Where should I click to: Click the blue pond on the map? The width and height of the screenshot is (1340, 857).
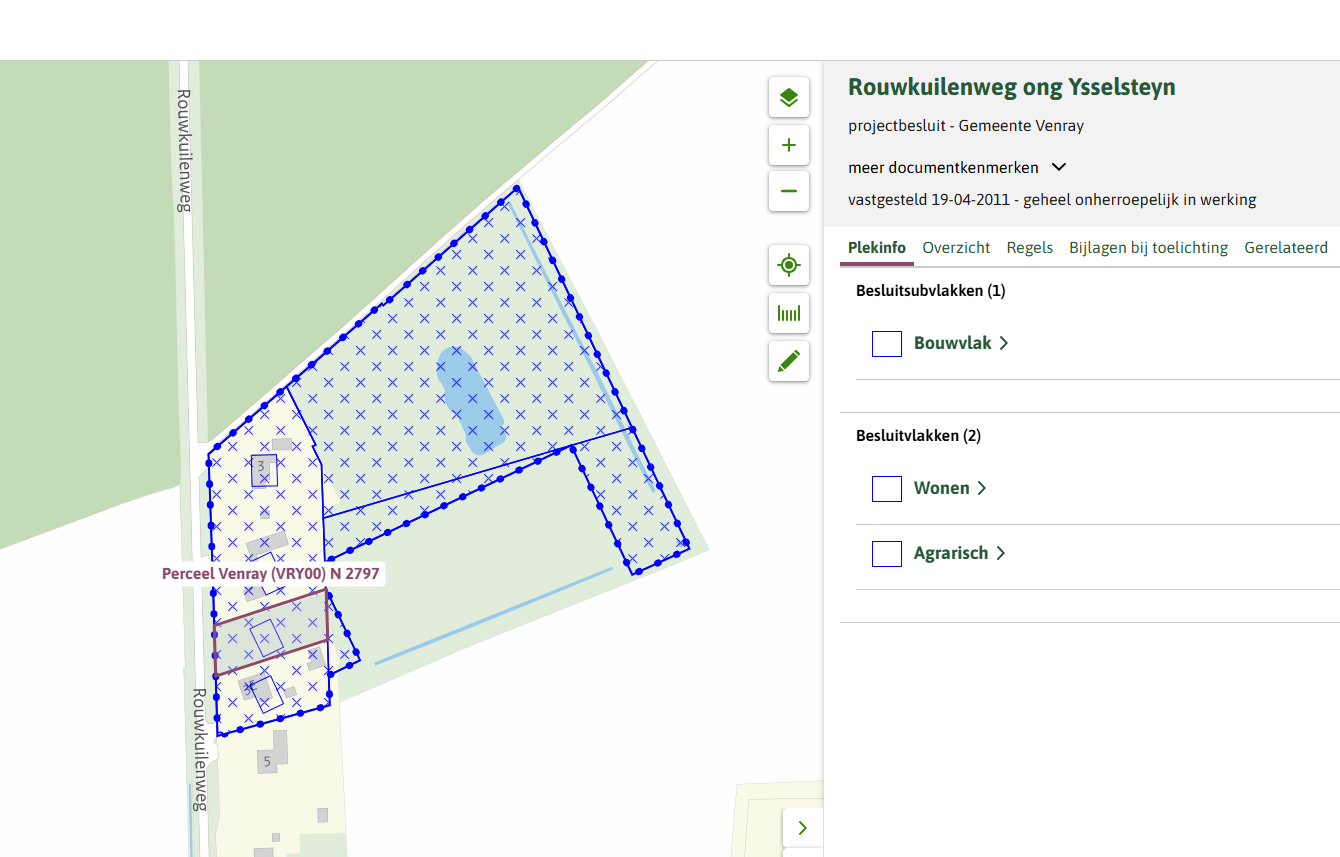click(470, 400)
